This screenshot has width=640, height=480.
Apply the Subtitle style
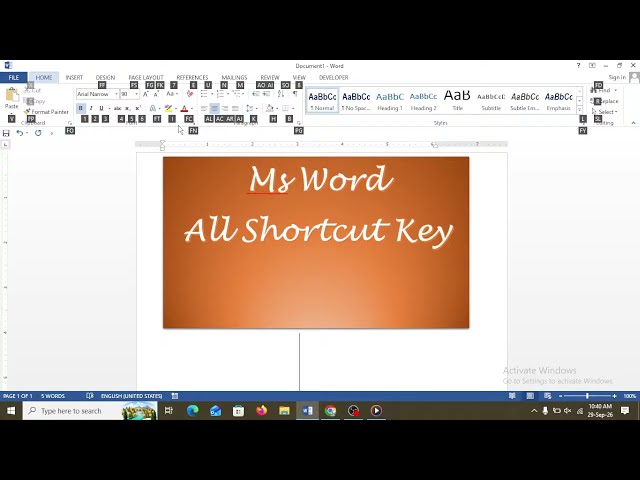[491, 100]
